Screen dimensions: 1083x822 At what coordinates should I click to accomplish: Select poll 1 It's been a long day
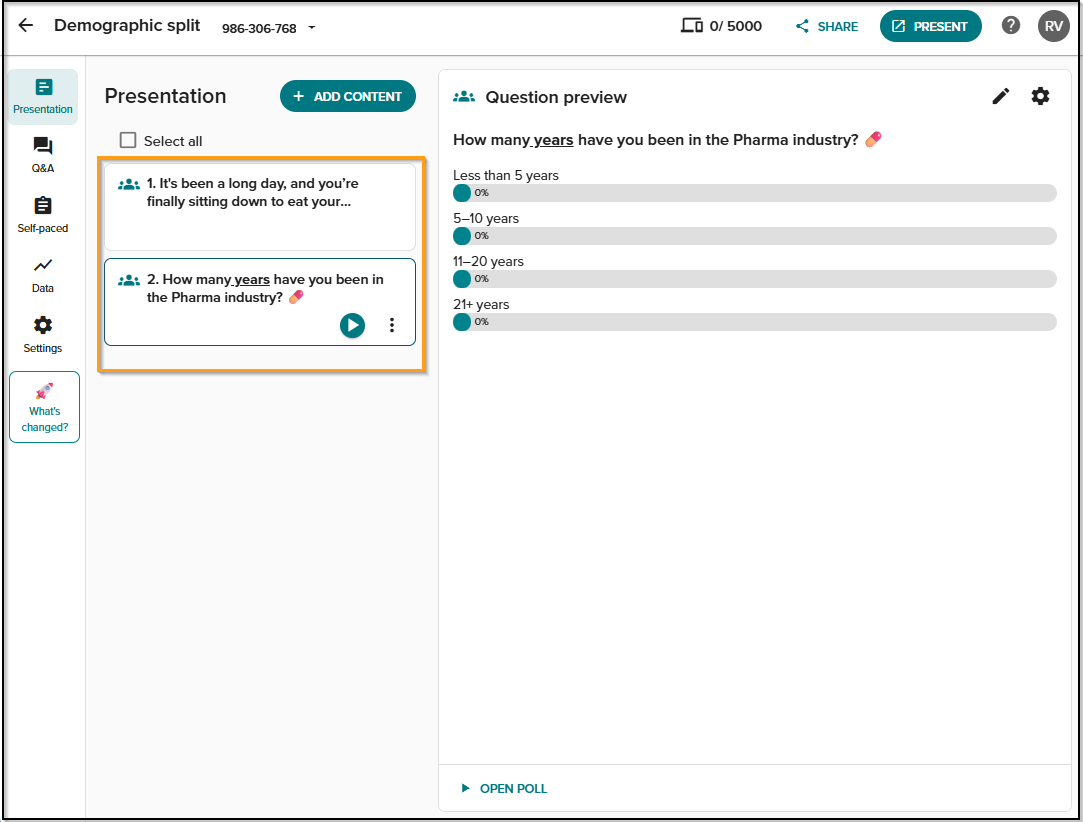click(x=260, y=207)
